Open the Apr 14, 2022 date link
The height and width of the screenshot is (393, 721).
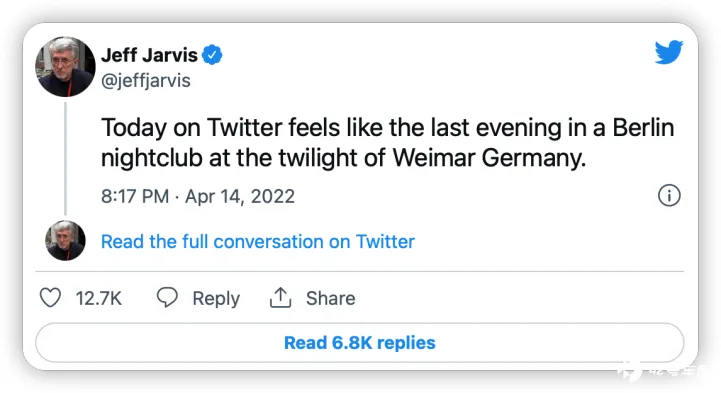click(x=240, y=196)
